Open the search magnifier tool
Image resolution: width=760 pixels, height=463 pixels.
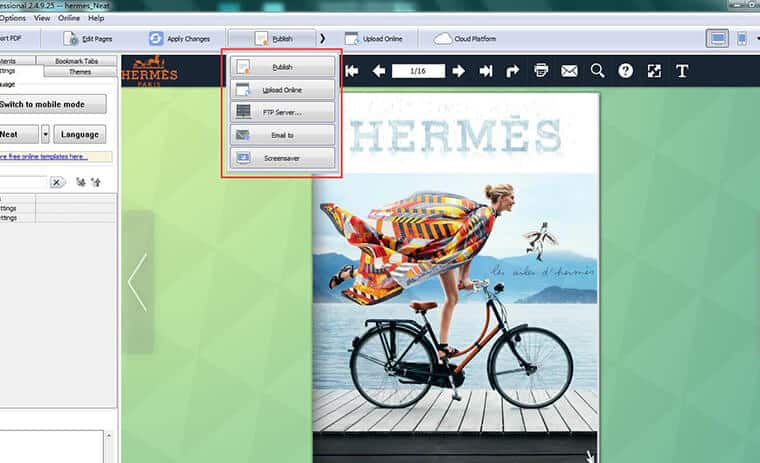click(598, 71)
